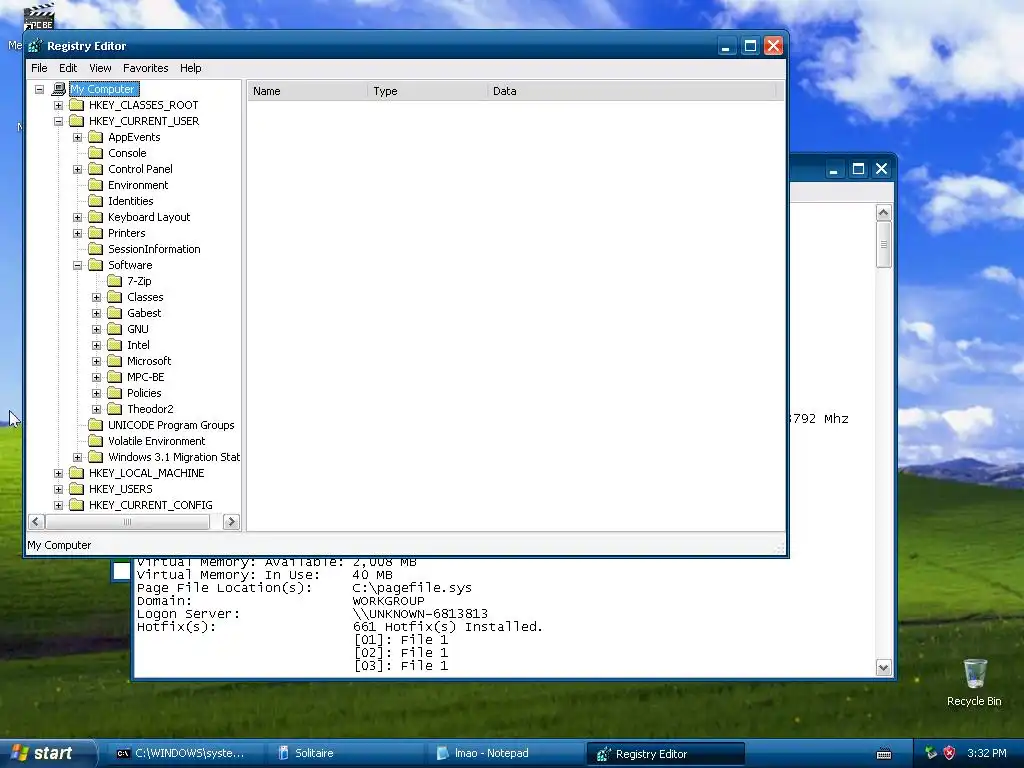Expand the Control Panel key
This screenshot has width=1024, height=768.
tap(77, 169)
